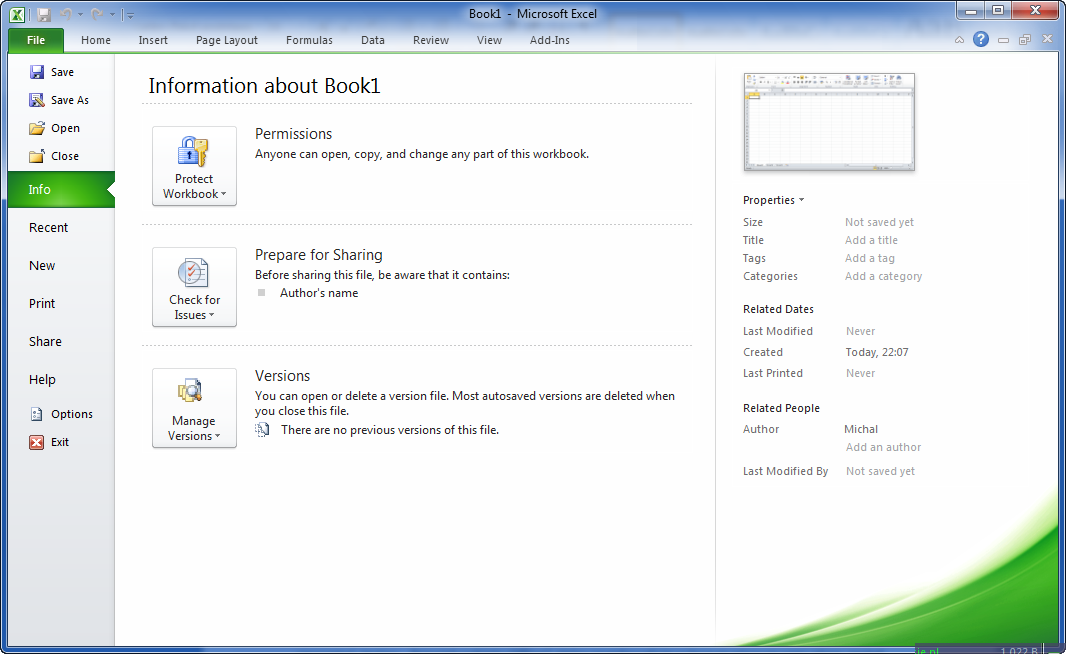Viewport: 1066px width, 654px height.
Task: Click the workbook minimize icon beside Help
Action: click(1003, 40)
